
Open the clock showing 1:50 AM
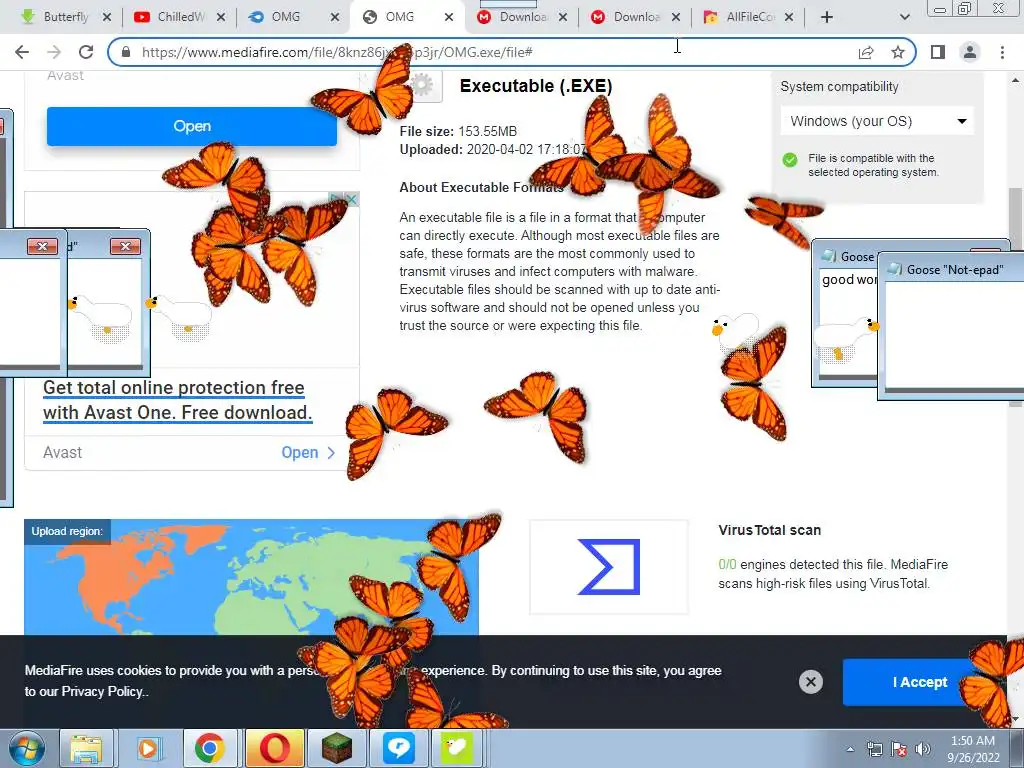coord(973,749)
